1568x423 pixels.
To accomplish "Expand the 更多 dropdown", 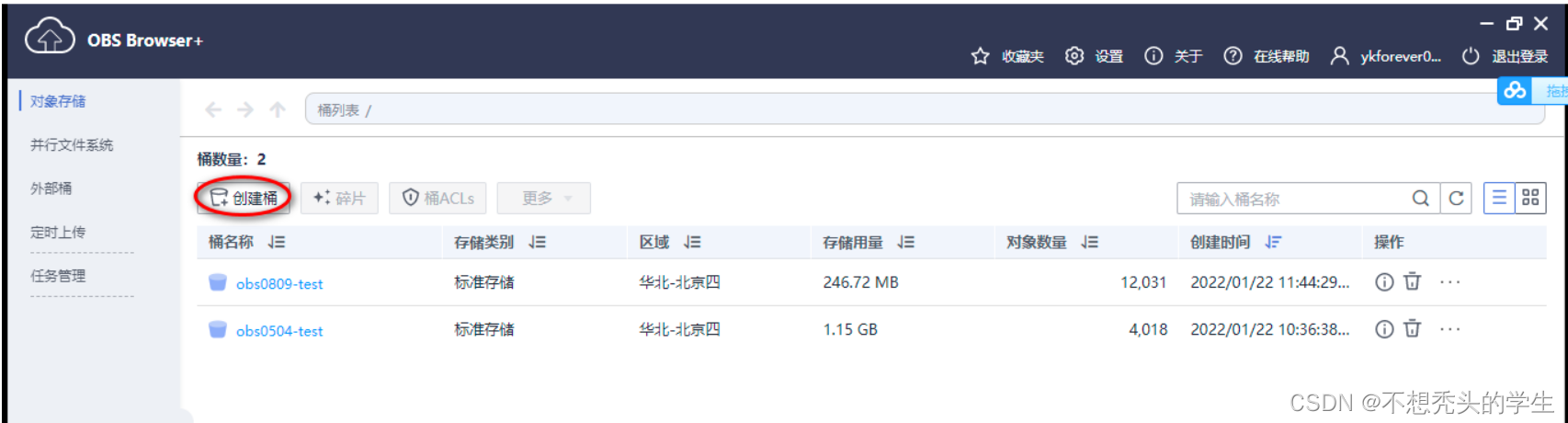I will pyautogui.click(x=543, y=198).
